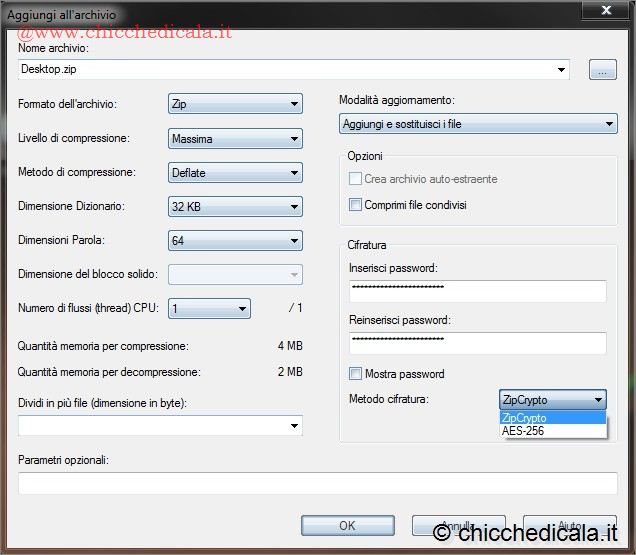Expand the Livello di compressione dropdown
The image size is (636, 555).
pyautogui.click(x=235, y=139)
